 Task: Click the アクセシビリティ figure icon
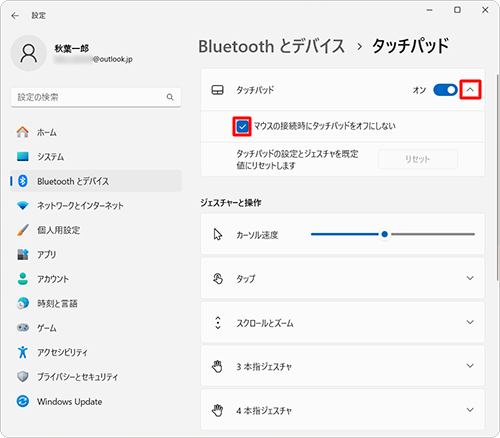point(23,352)
